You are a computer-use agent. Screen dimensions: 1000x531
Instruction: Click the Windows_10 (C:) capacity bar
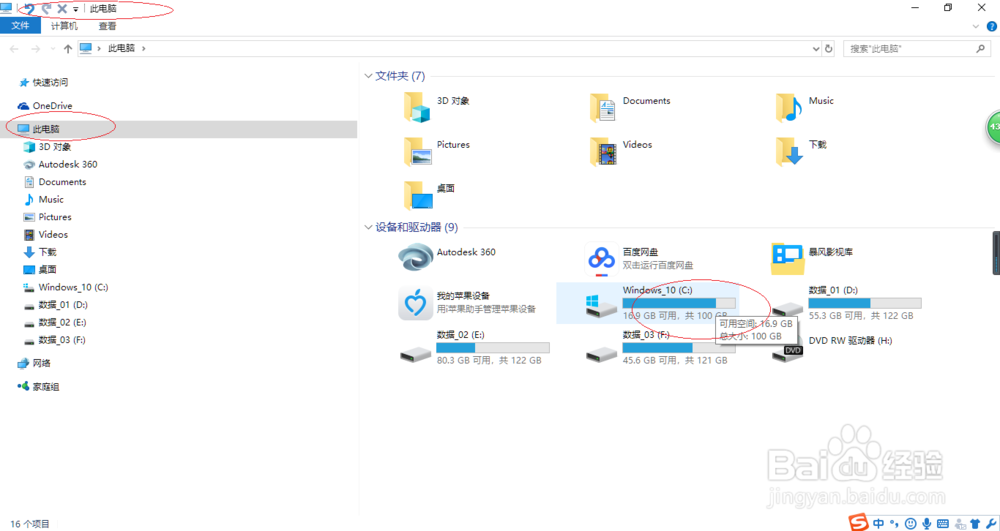tap(679, 303)
